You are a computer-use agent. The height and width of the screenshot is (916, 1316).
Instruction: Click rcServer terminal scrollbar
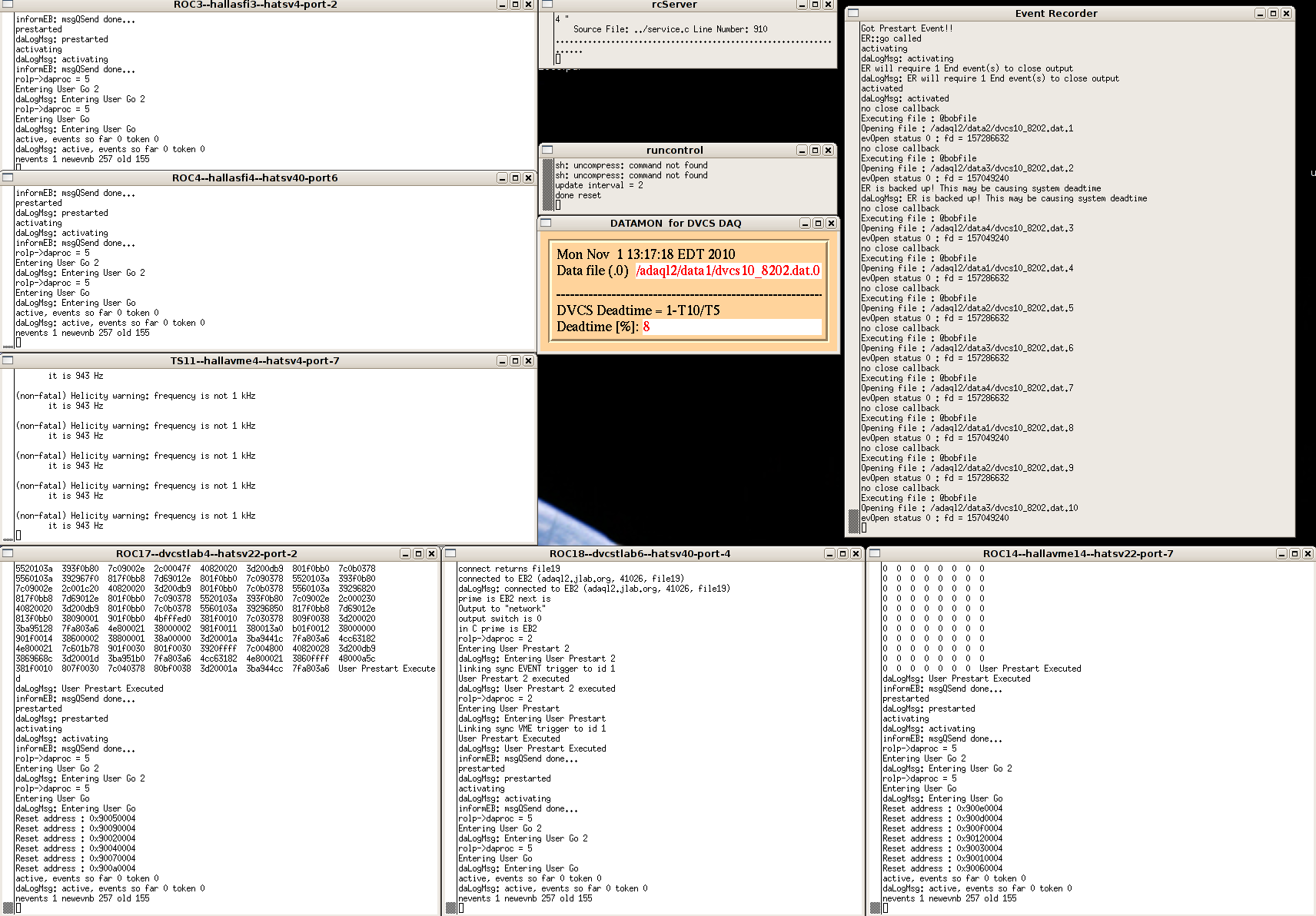pos(548,38)
